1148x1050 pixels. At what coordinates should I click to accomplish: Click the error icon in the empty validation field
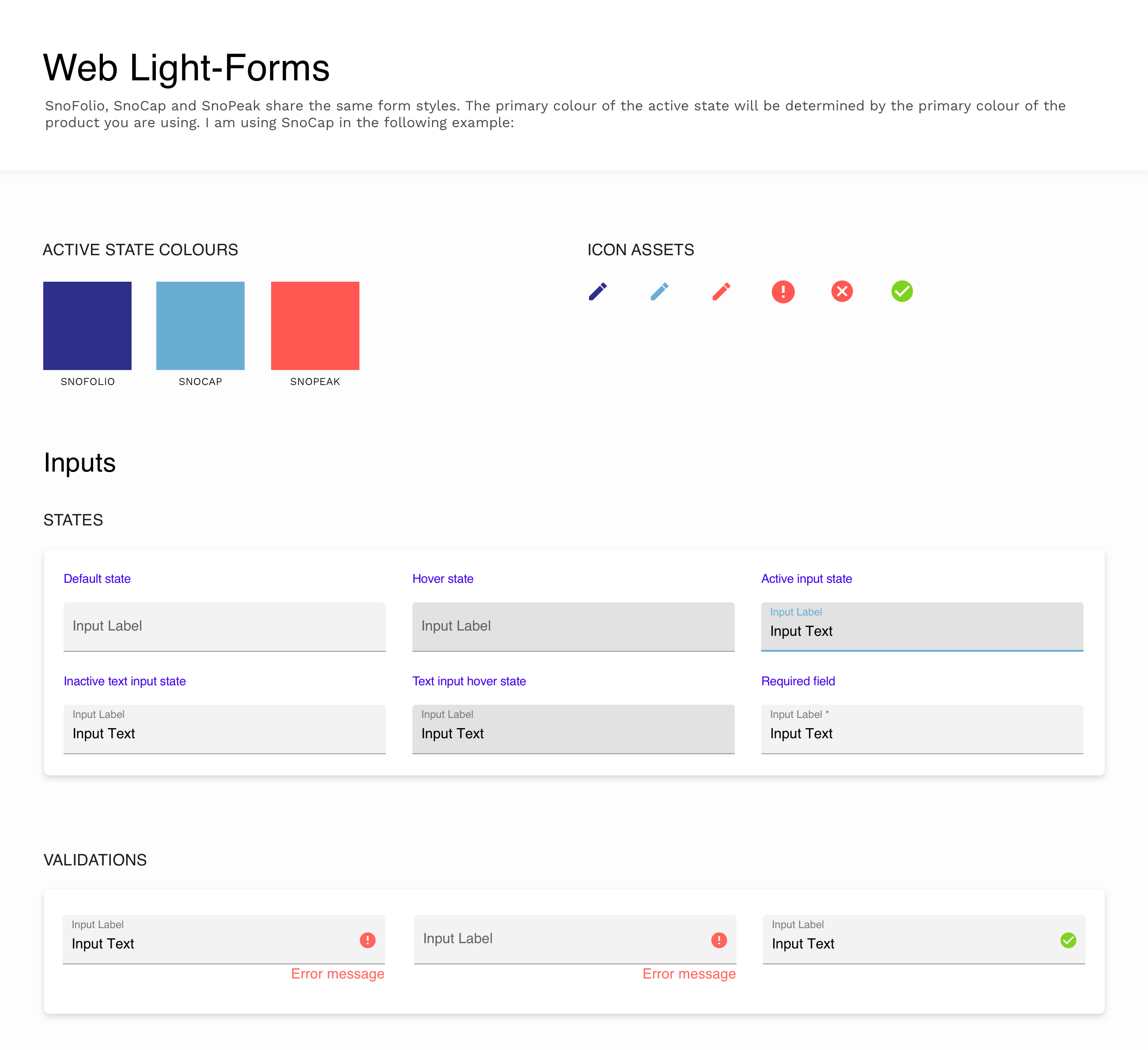(719, 940)
